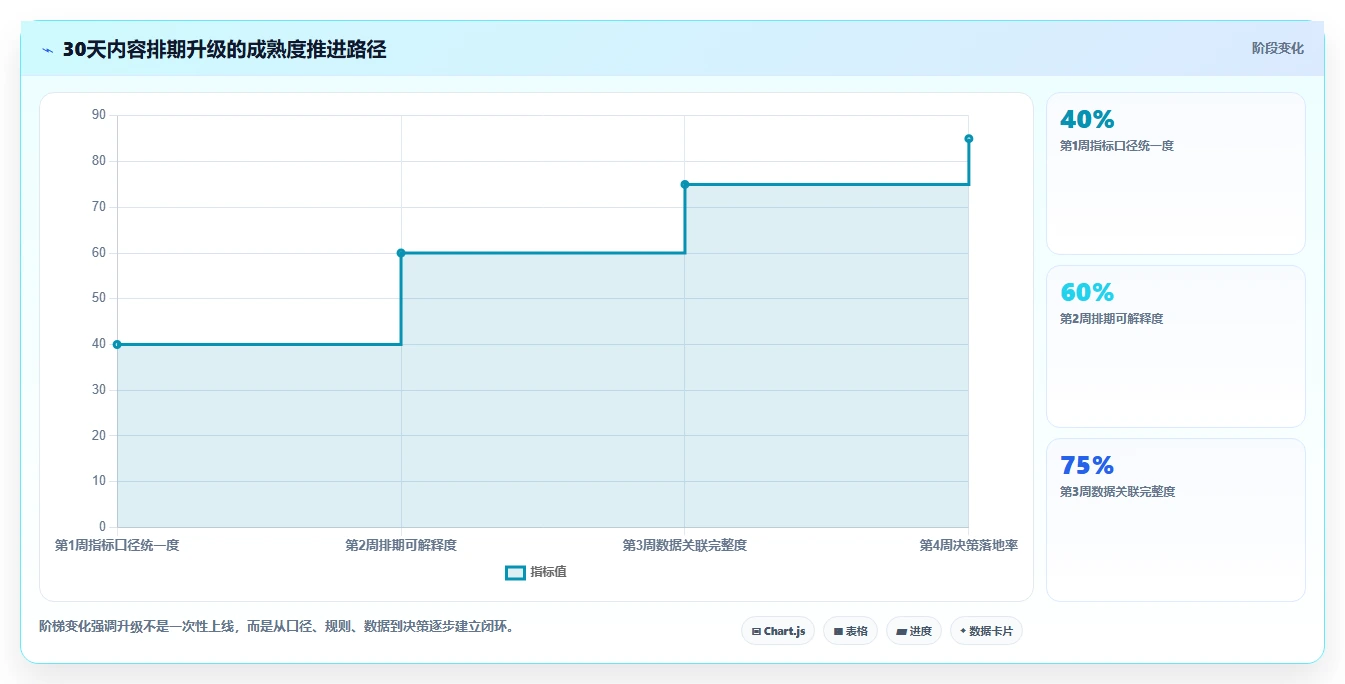Click the title 30天内容排期升级的成熟度推进路径

(x=224, y=49)
